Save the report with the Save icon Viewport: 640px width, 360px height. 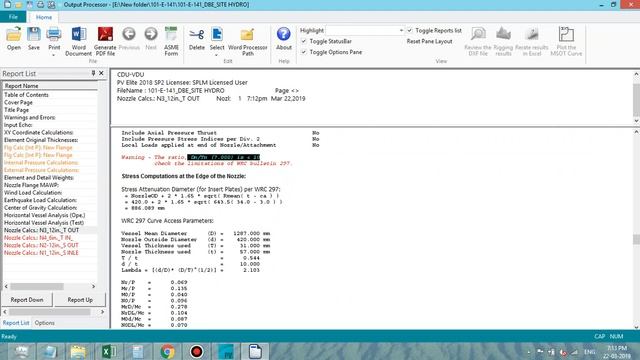coord(34,38)
